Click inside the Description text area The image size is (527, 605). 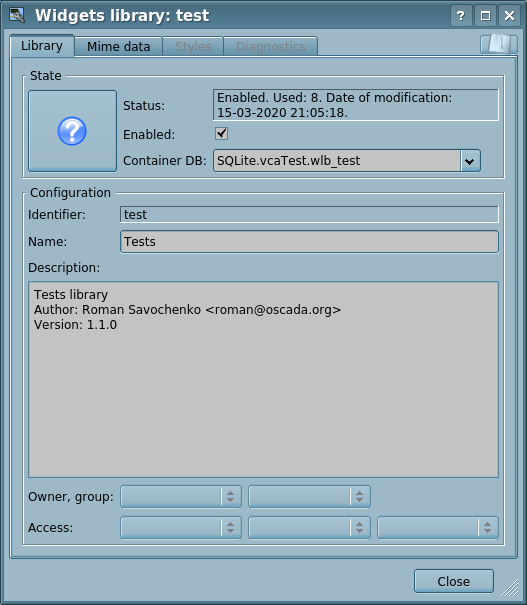pos(264,380)
